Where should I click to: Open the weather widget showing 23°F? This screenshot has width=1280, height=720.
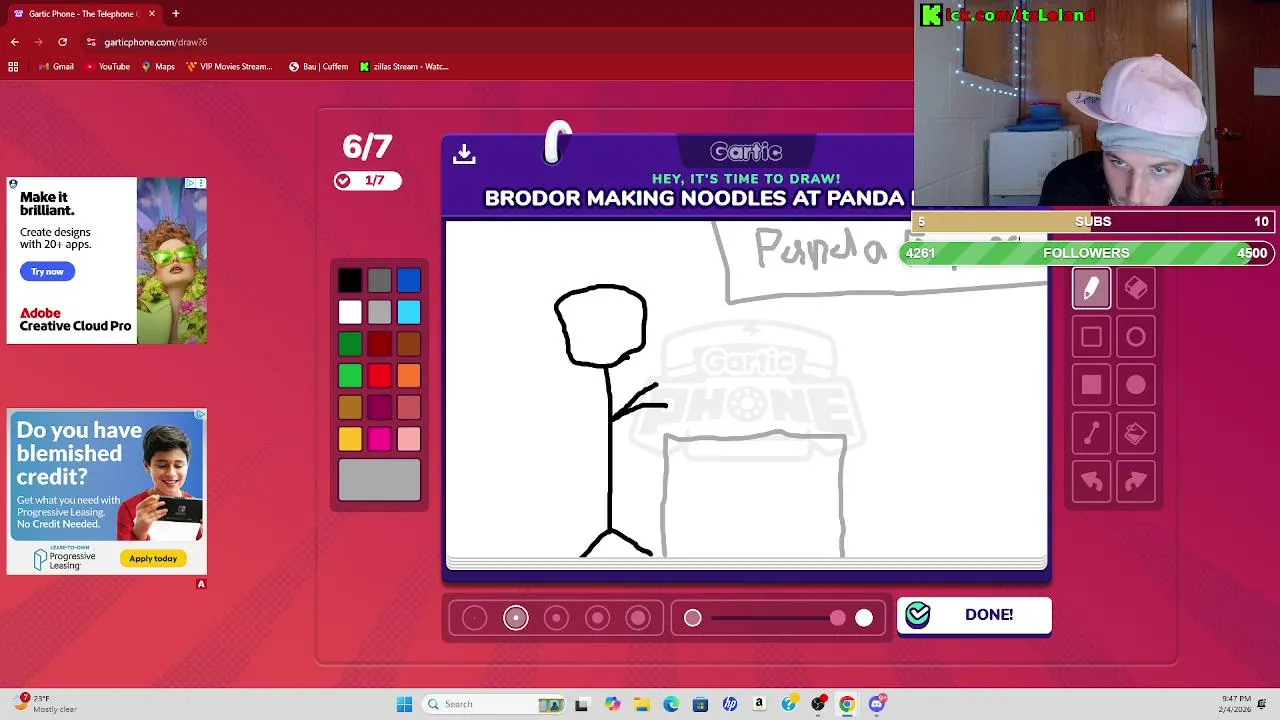coord(47,704)
